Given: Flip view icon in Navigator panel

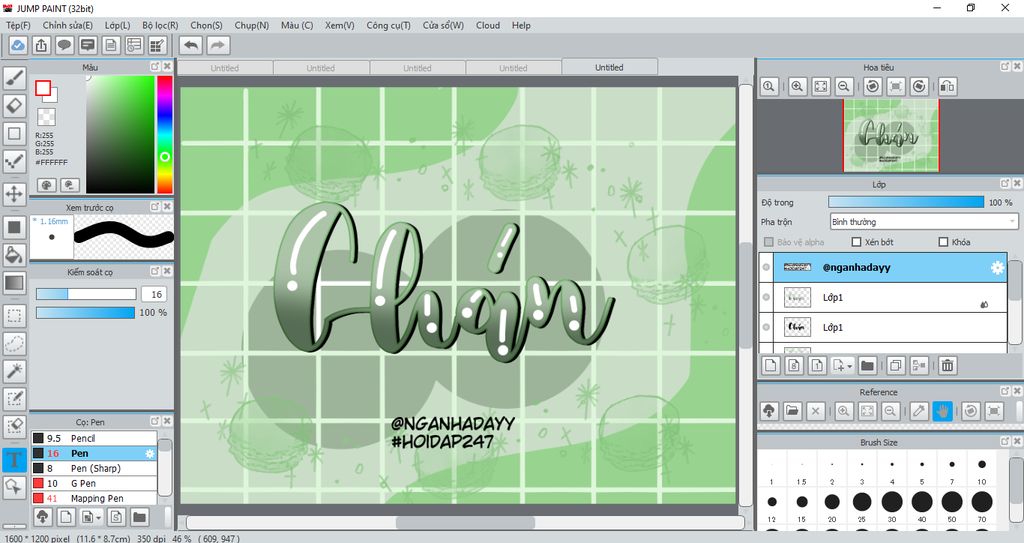Looking at the screenshot, I should (x=948, y=86).
